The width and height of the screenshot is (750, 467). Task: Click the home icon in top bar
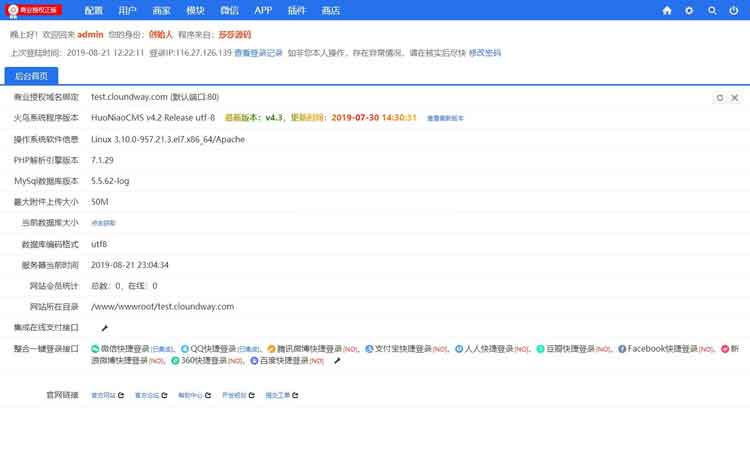point(667,10)
